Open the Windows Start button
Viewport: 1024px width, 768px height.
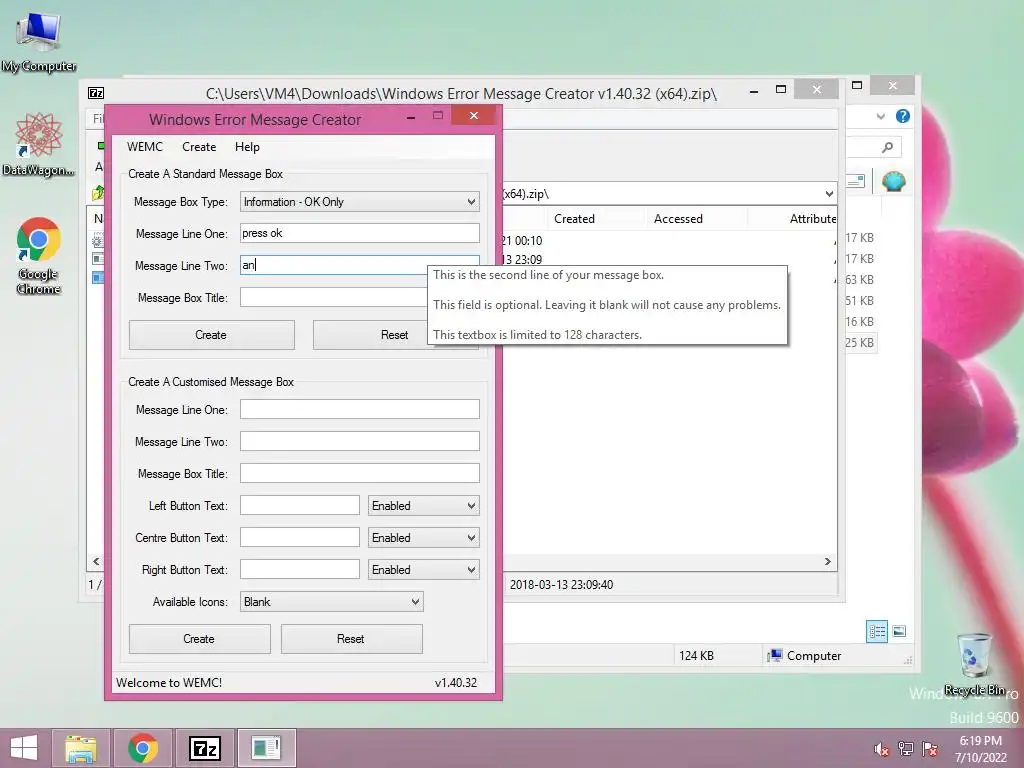coord(24,748)
